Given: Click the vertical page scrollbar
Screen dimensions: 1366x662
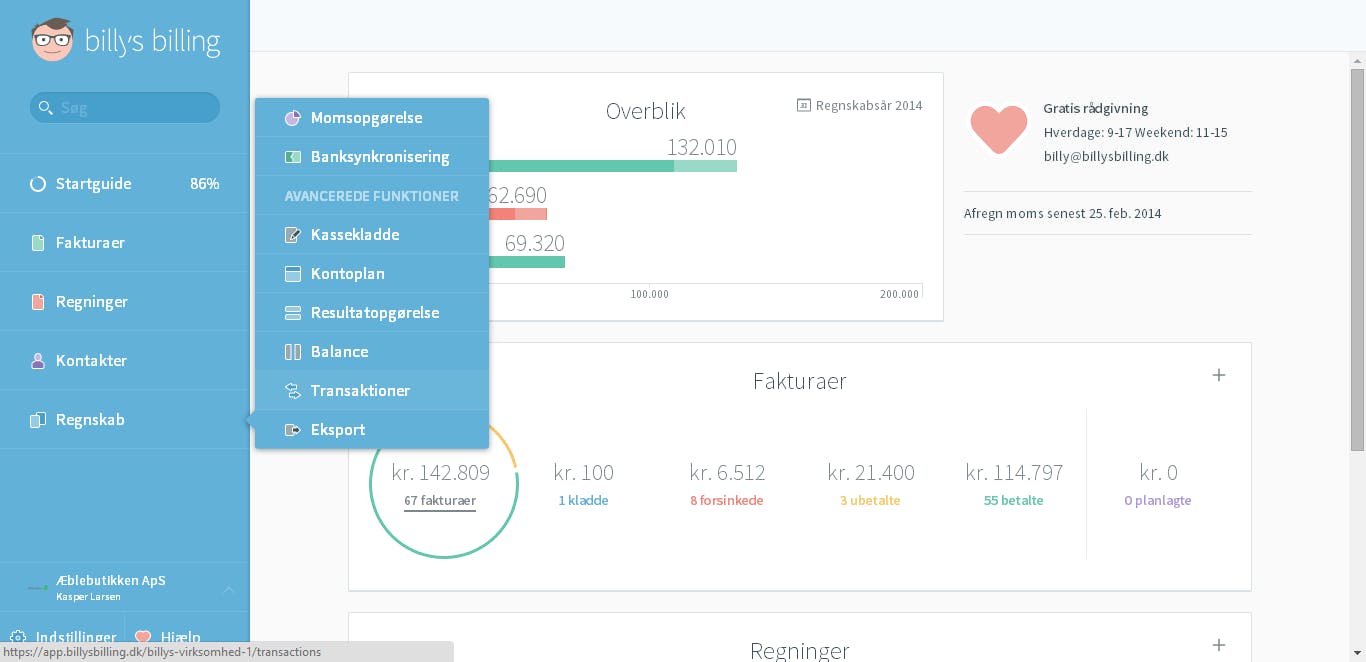Looking at the screenshot, I should [x=1357, y=259].
